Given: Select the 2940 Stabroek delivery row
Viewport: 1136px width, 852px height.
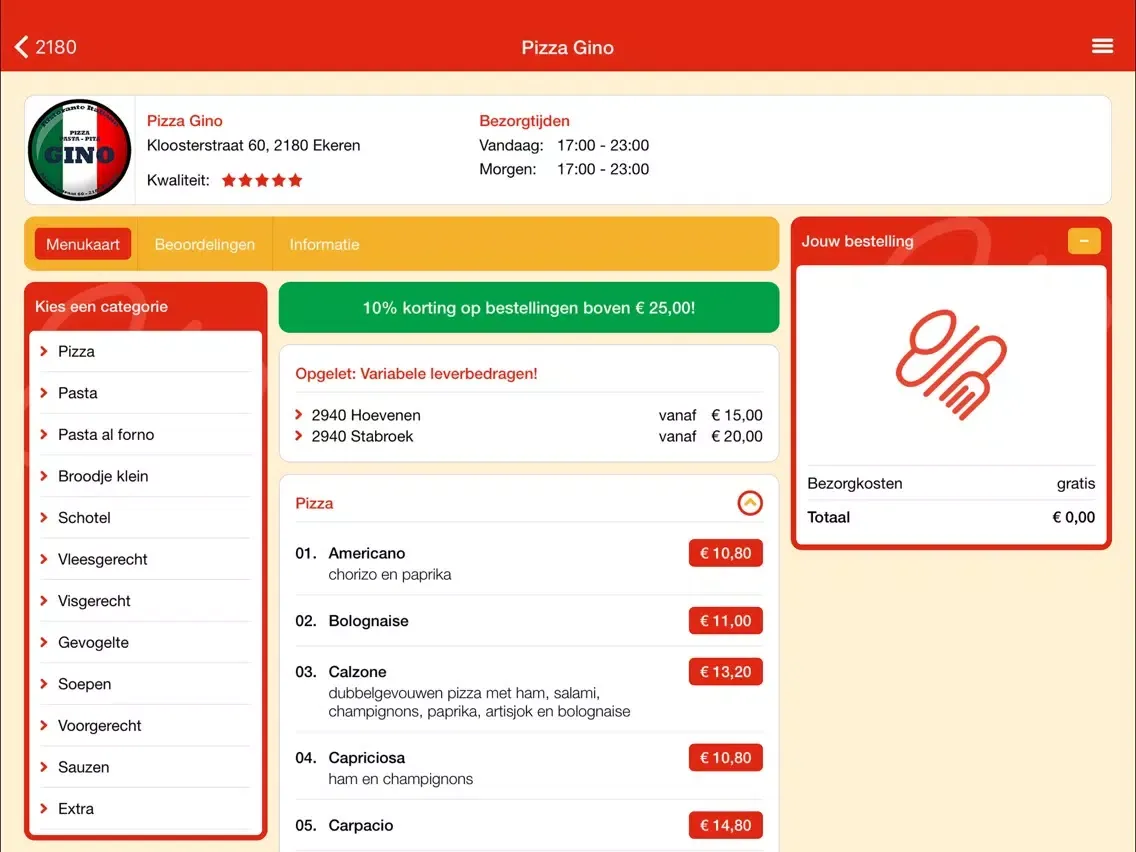Looking at the screenshot, I should pos(529,436).
